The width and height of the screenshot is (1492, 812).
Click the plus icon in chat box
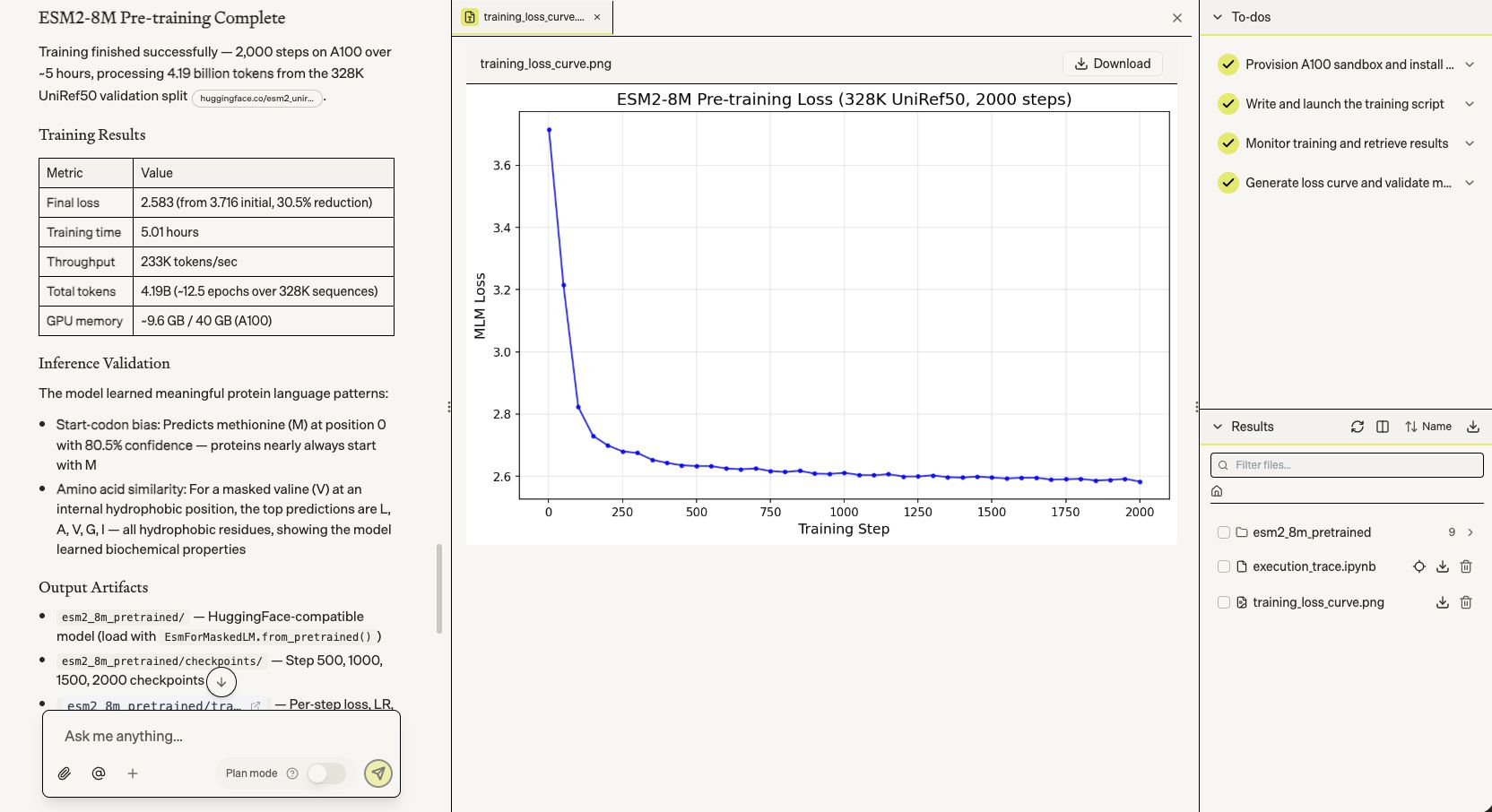[x=133, y=773]
